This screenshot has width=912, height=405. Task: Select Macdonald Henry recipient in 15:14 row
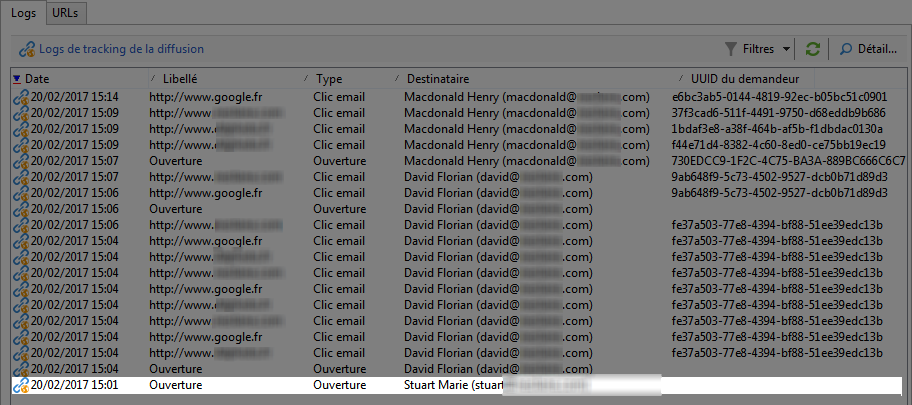[526, 97]
